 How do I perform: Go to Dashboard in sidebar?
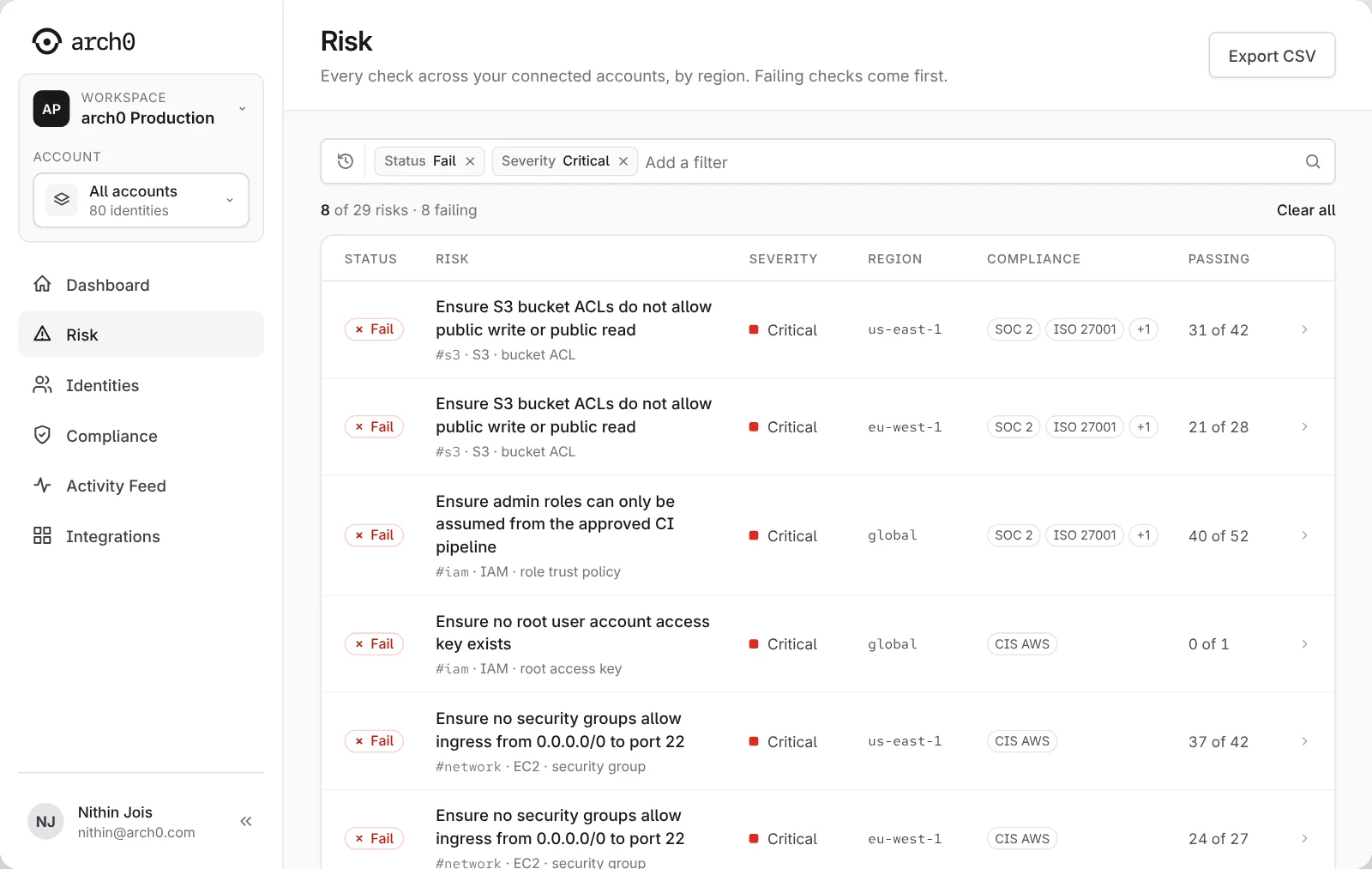[141, 285]
